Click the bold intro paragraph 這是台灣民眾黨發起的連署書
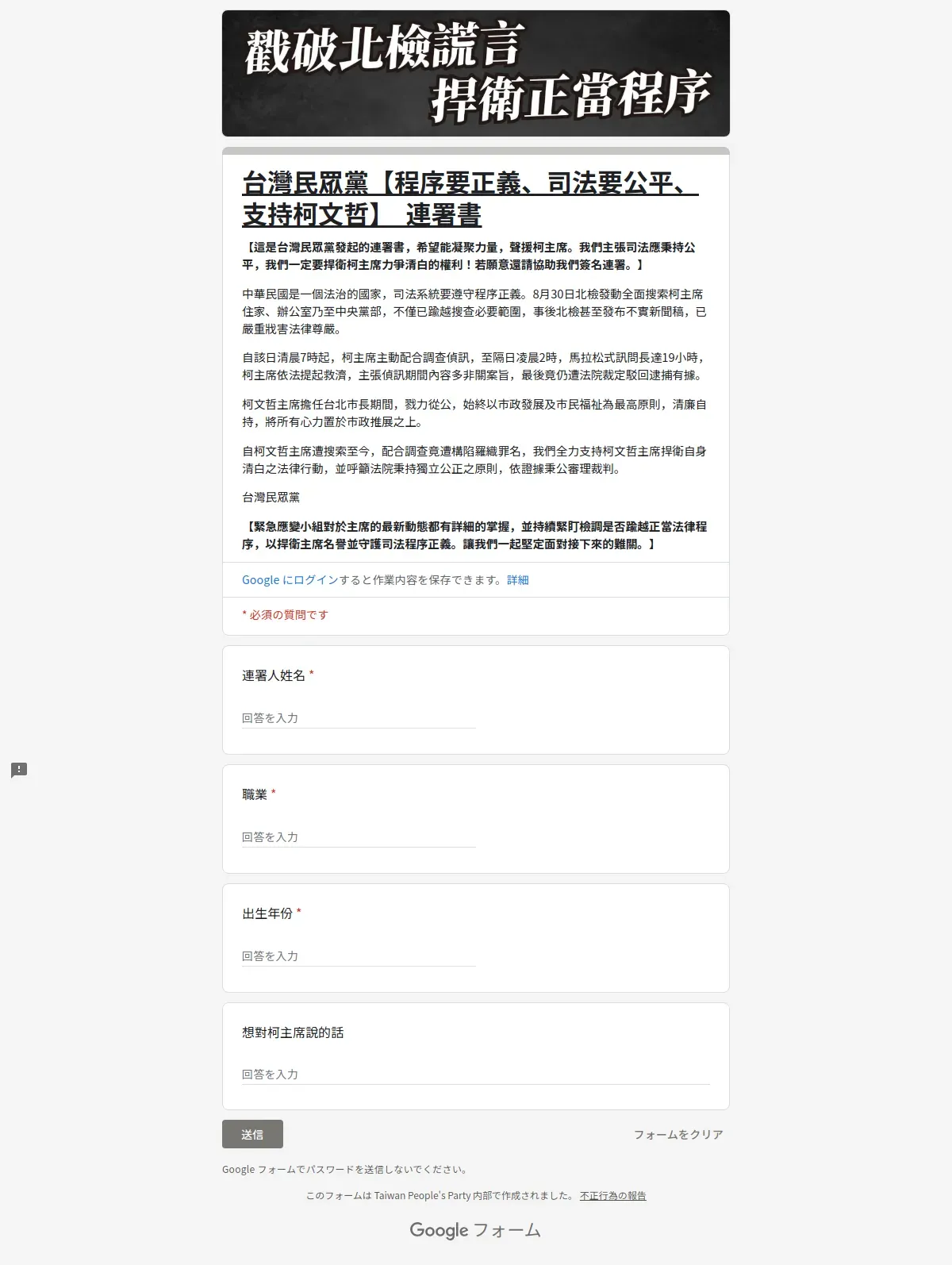This screenshot has width=952, height=1265. [470, 256]
